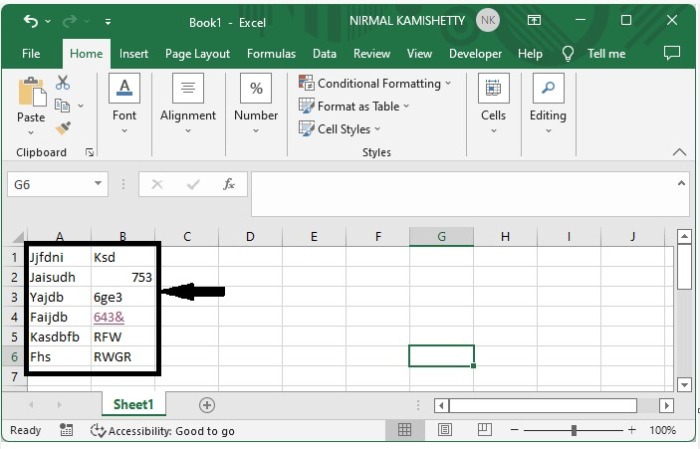Select the Format Painter brush
700x449 pixels.
tap(63, 128)
